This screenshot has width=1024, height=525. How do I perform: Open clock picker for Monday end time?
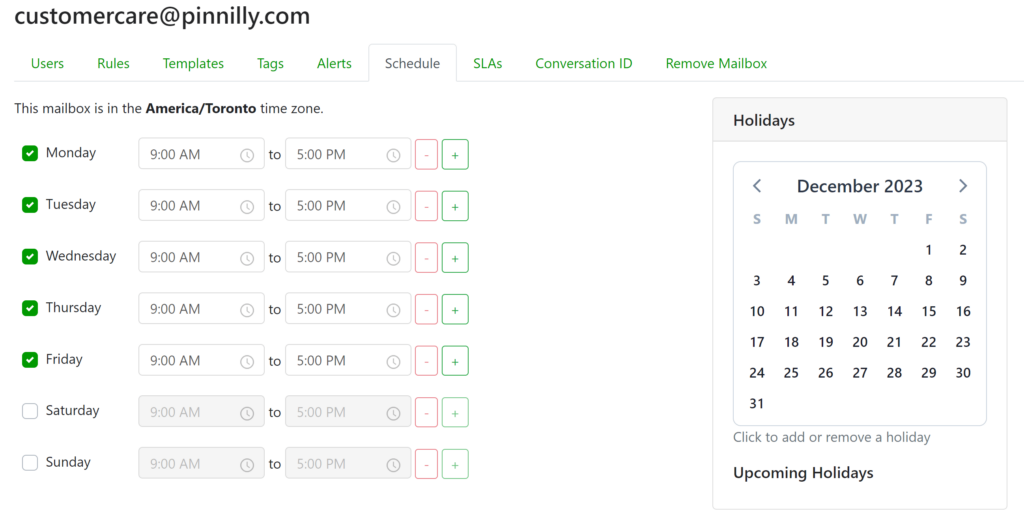[x=393, y=155]
